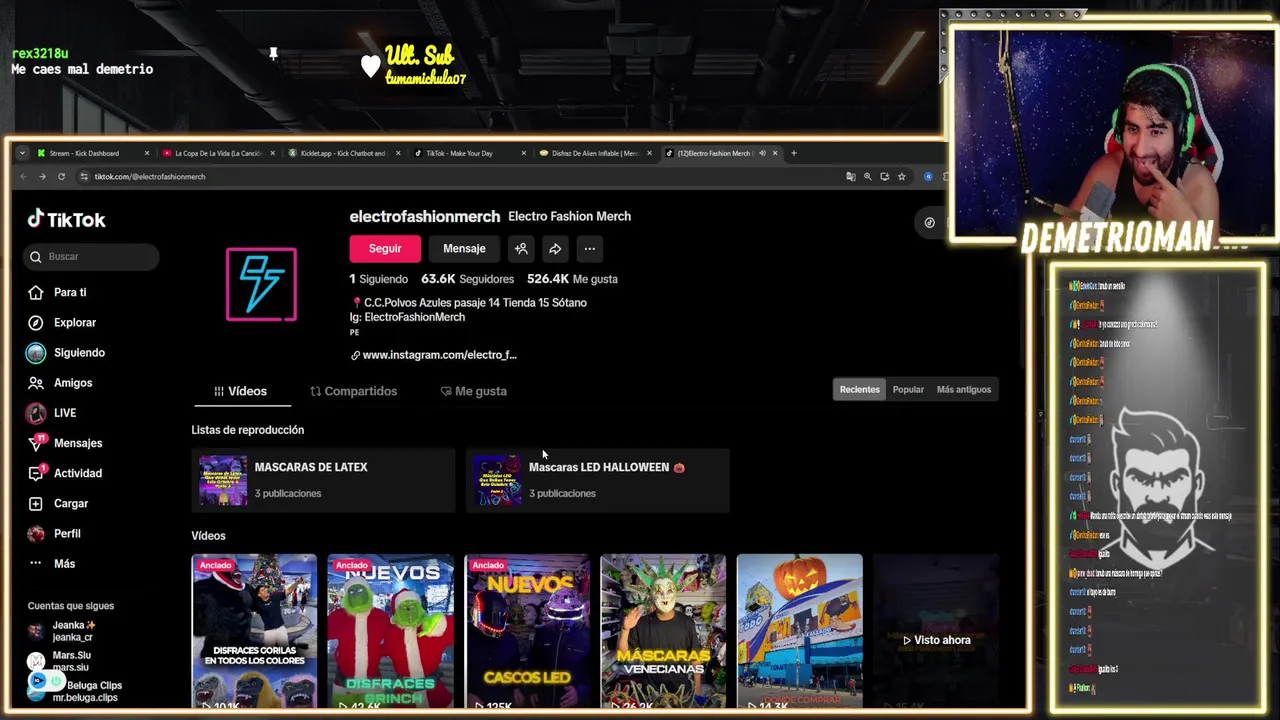Click the zoom magnifier icon in address bar

tap(867, 176)
